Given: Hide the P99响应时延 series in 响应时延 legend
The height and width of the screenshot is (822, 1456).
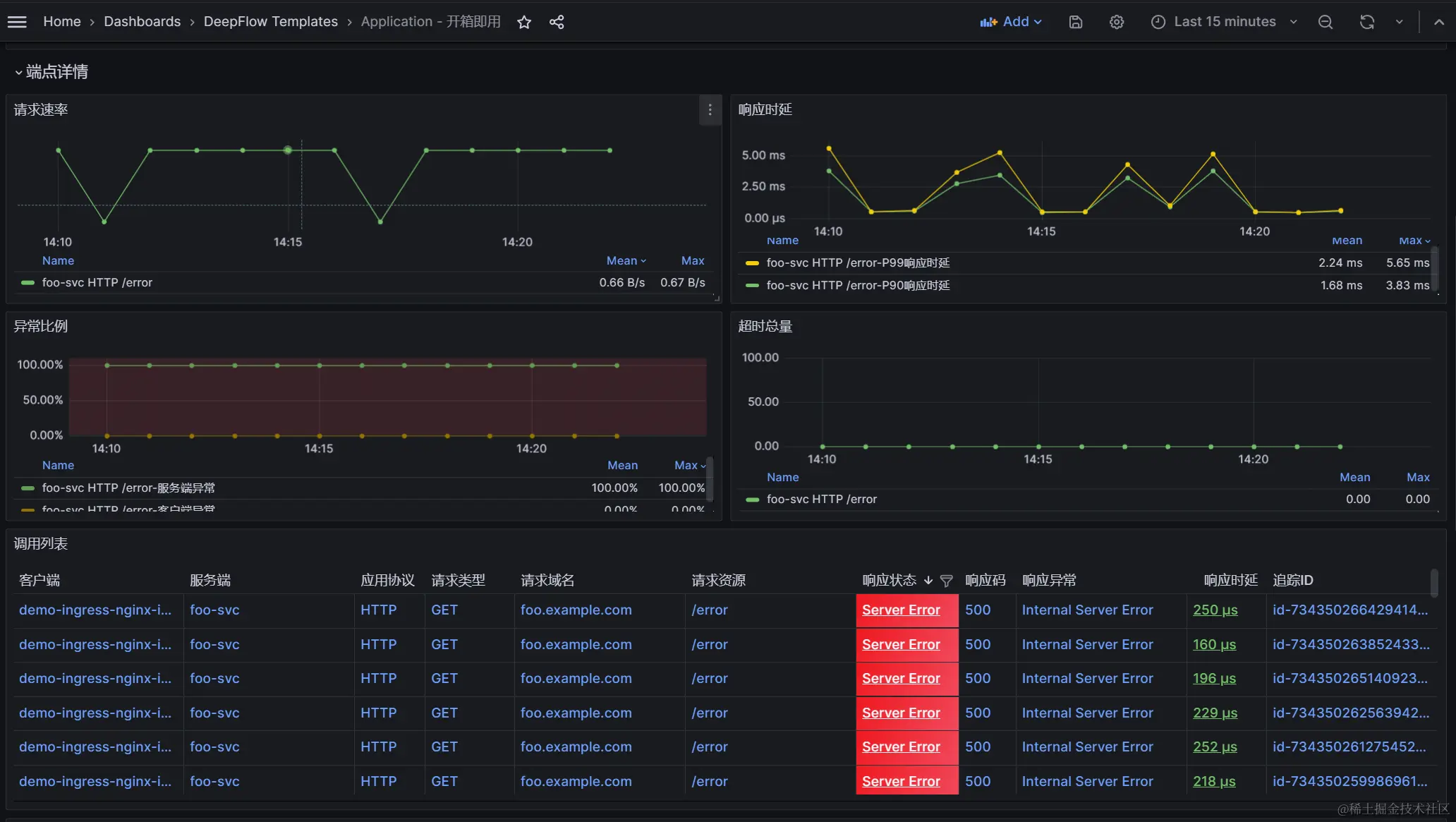Looking at the screenshot, I should 858,262.
